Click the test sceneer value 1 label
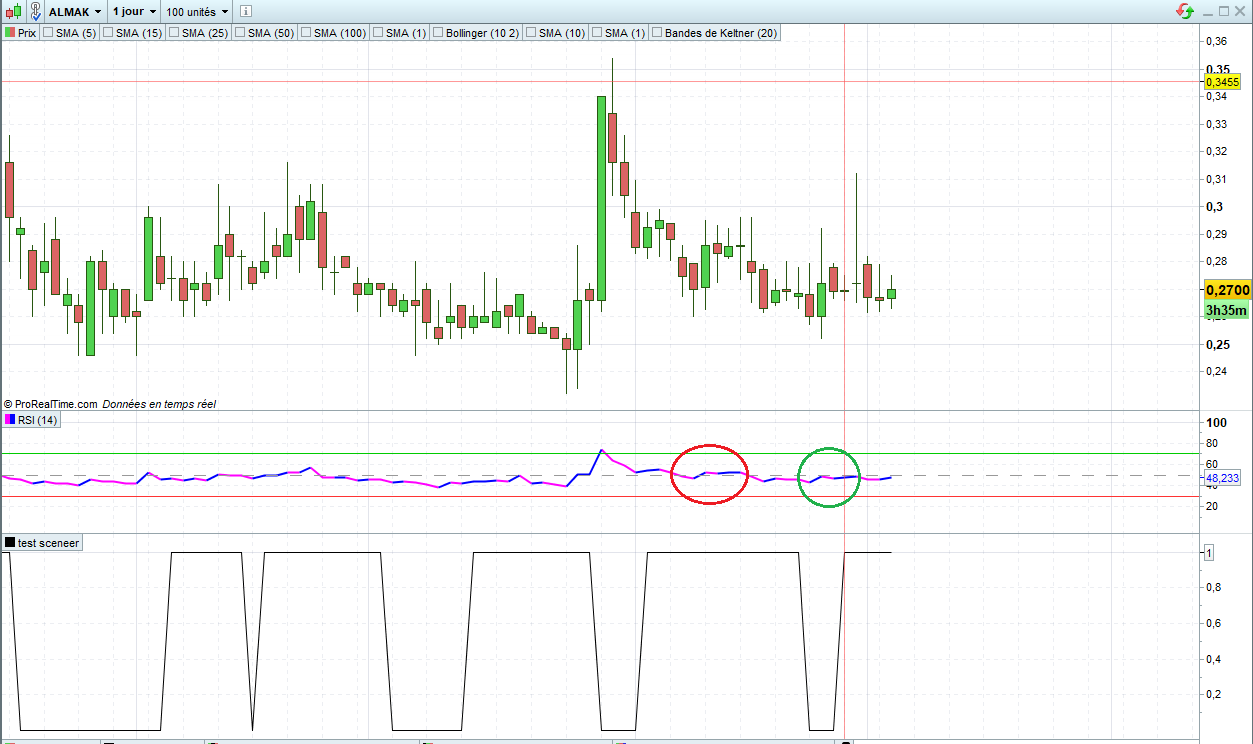Screen dimensions: 1253x744 pyautogui.click(x=1209, y=553)
